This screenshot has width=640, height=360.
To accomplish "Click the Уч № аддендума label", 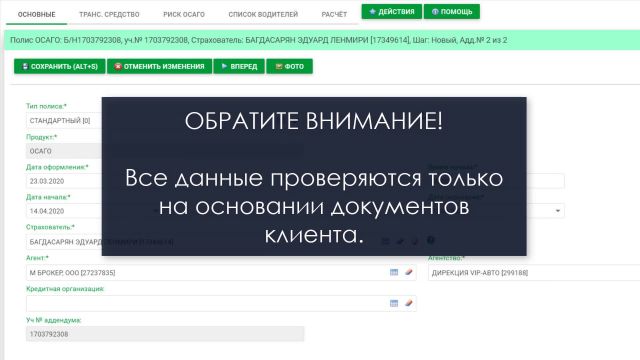I will (53, 320).
